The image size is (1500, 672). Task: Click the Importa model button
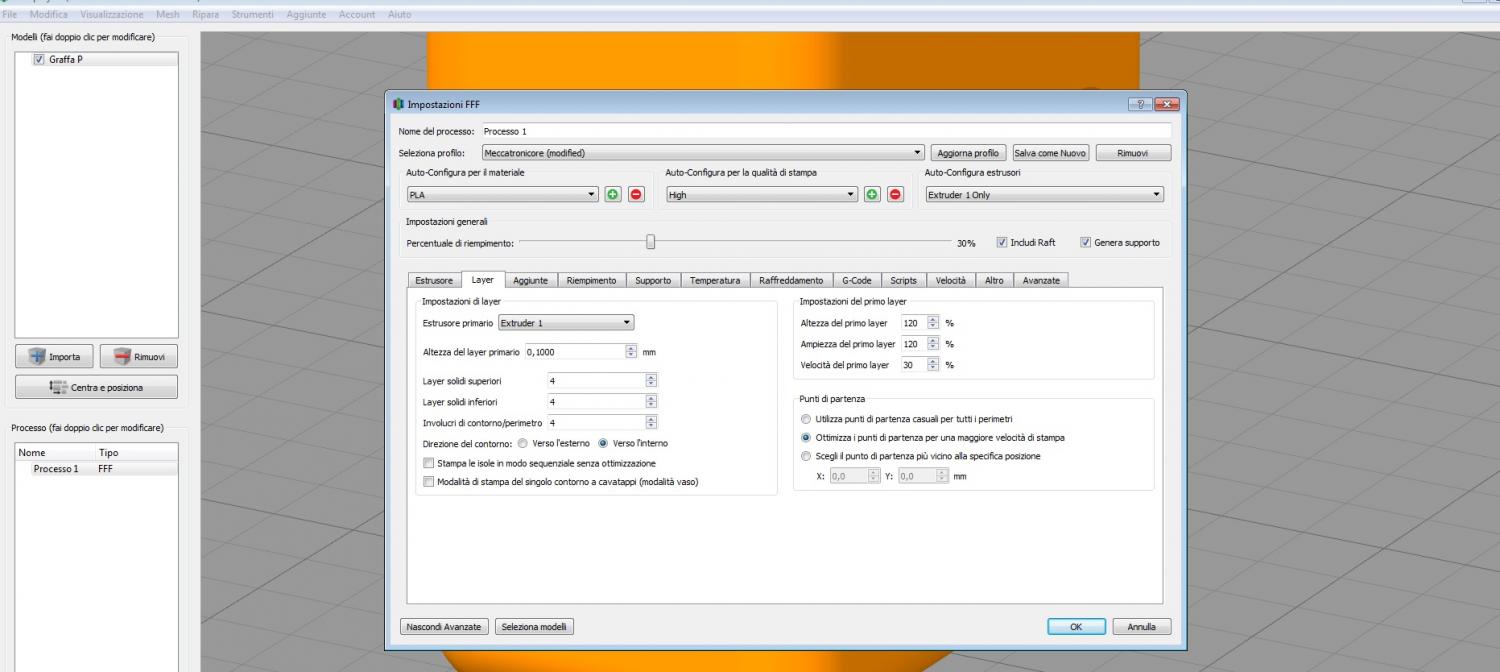55,357
